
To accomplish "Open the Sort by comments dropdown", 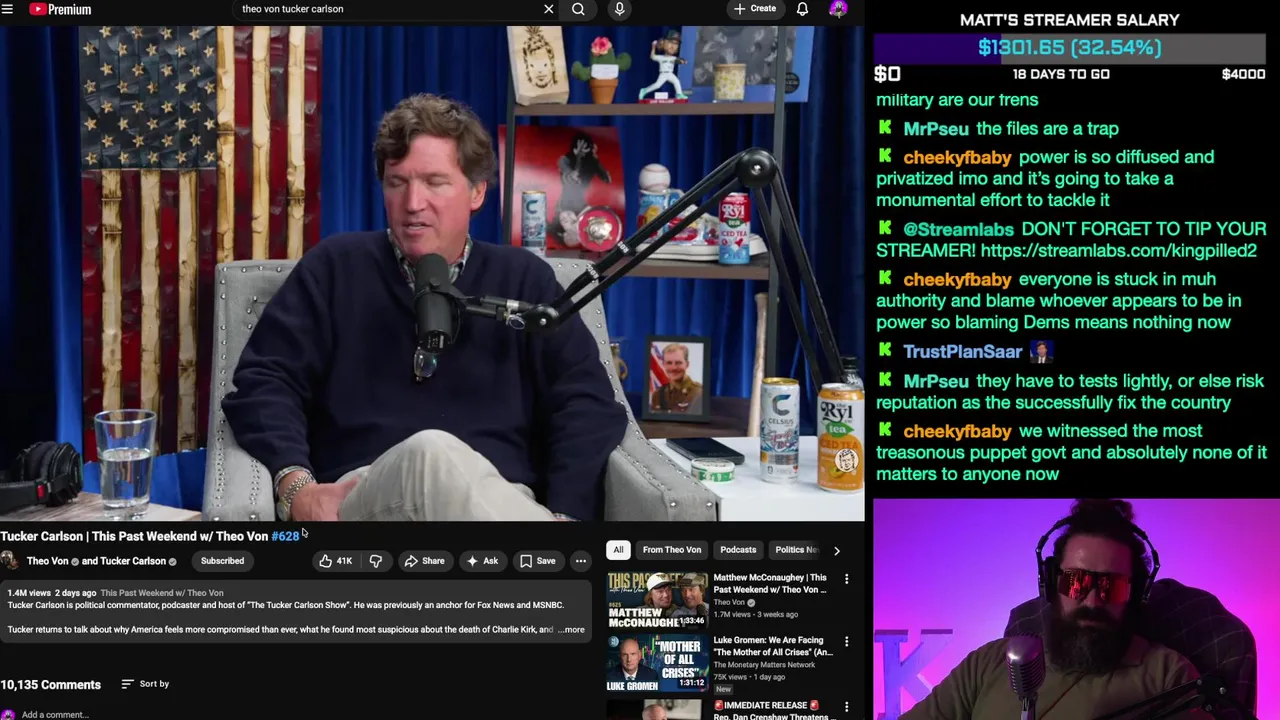I will coord(145,684).
